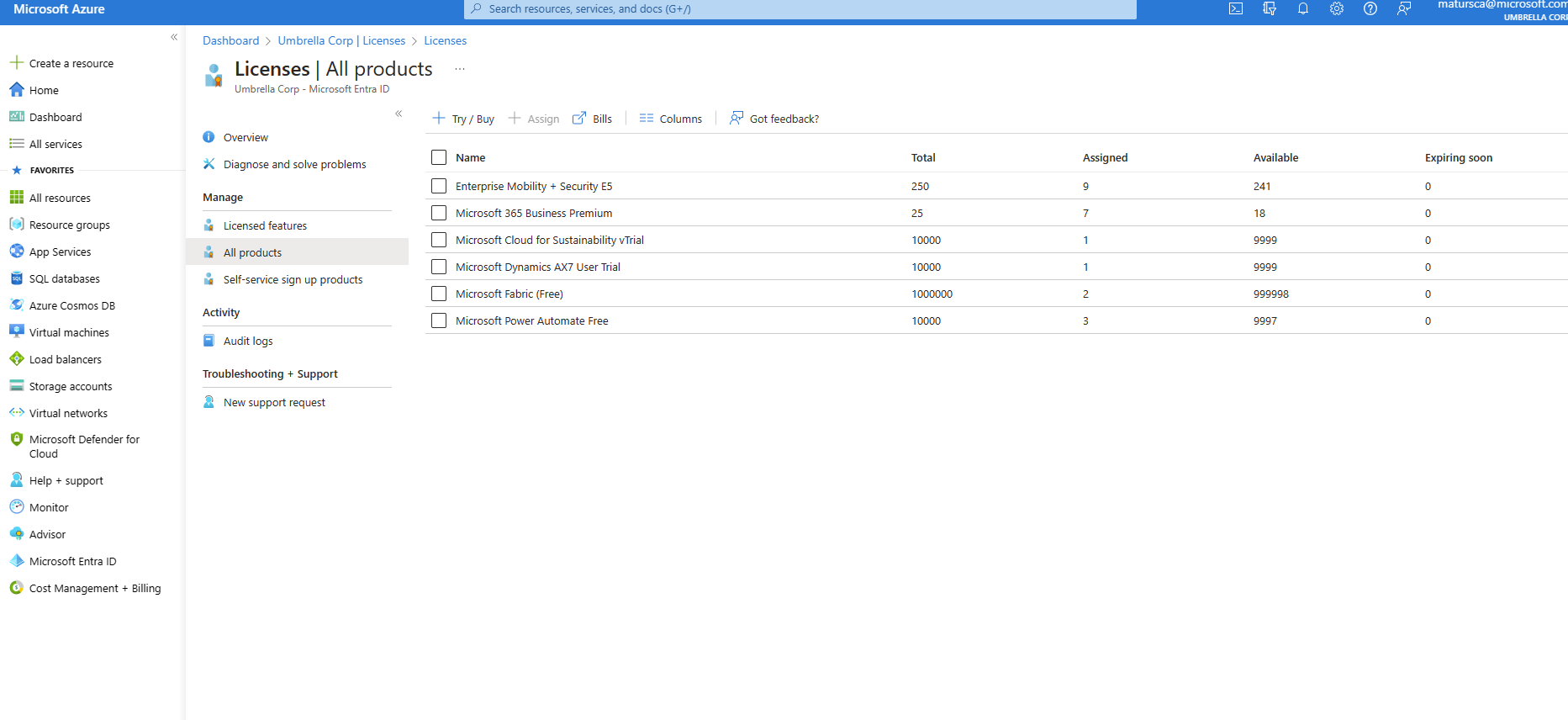Click the Microsoft Defender for Cloud shield icon

click(x=16, y=439)
